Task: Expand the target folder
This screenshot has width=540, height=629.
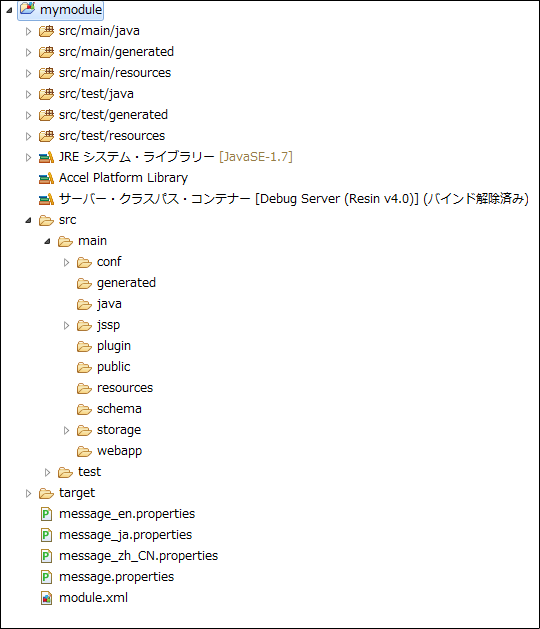Action: point(28,493)
